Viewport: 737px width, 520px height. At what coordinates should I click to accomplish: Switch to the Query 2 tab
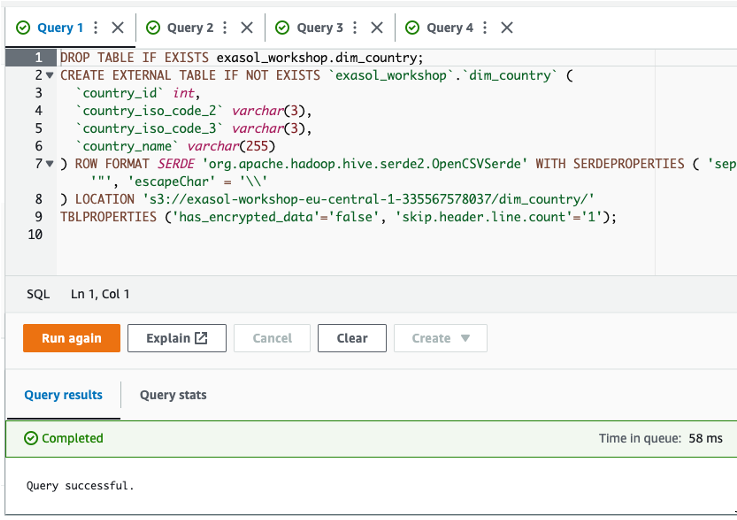coord(190,28)
